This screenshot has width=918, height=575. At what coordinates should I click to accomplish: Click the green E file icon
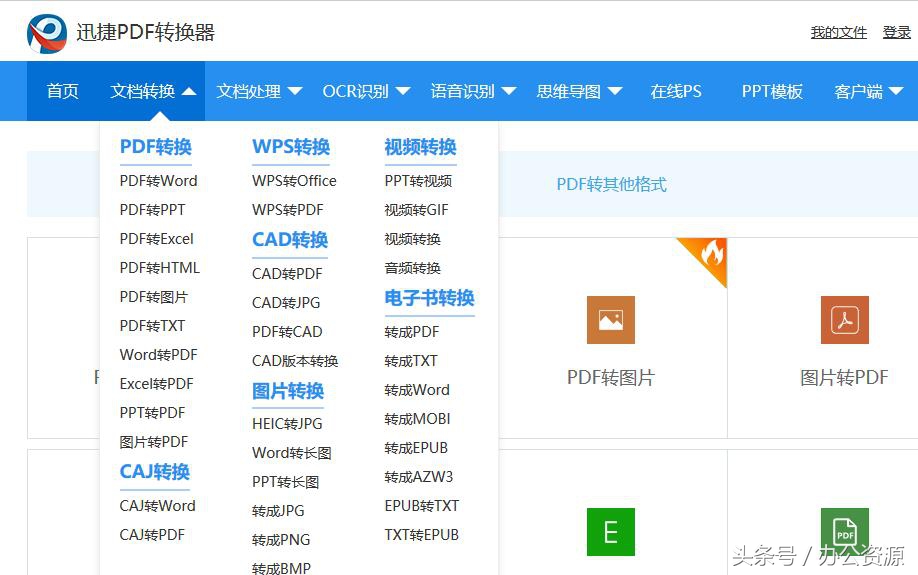pyautogui.click(x=611, y=532)
